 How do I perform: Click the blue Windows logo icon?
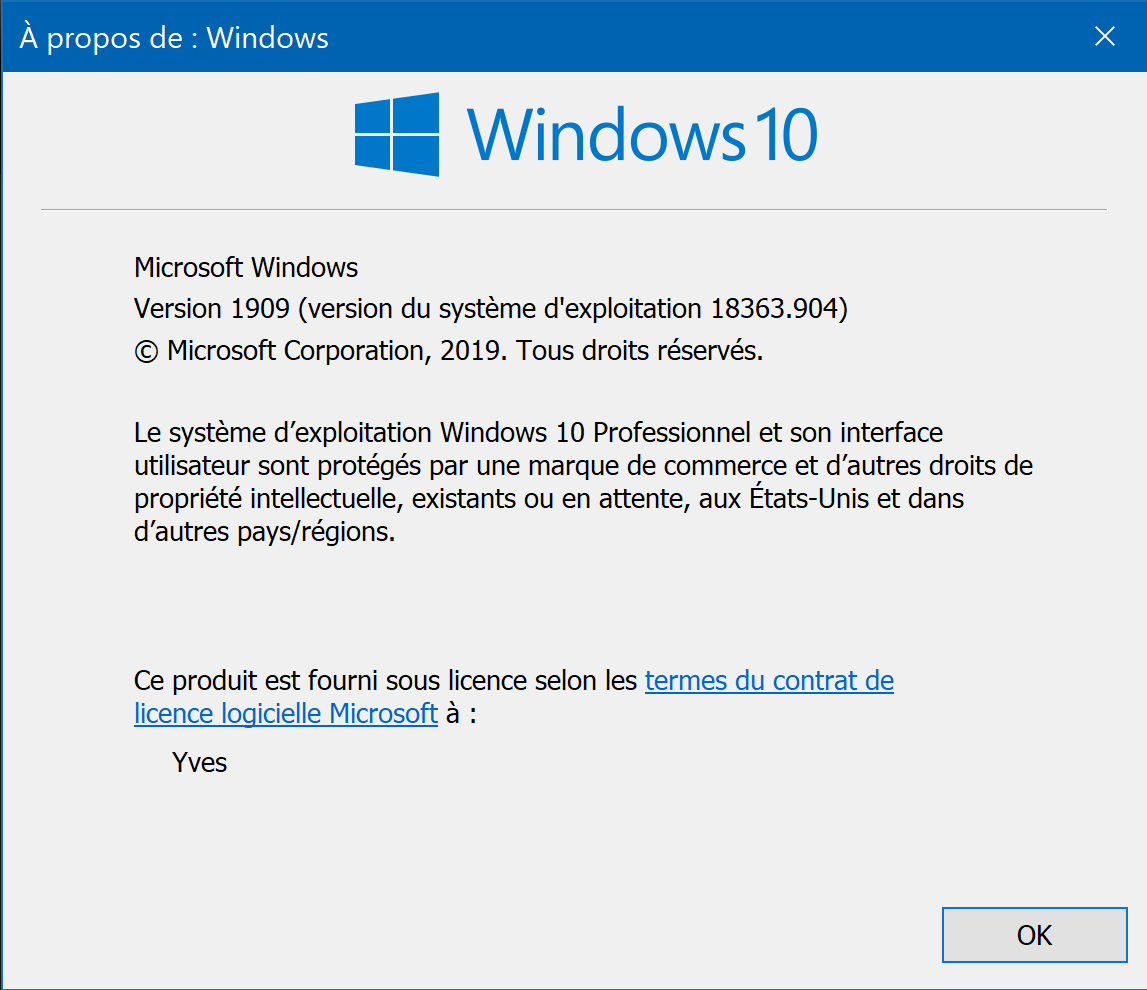click(x=397, y=135)
